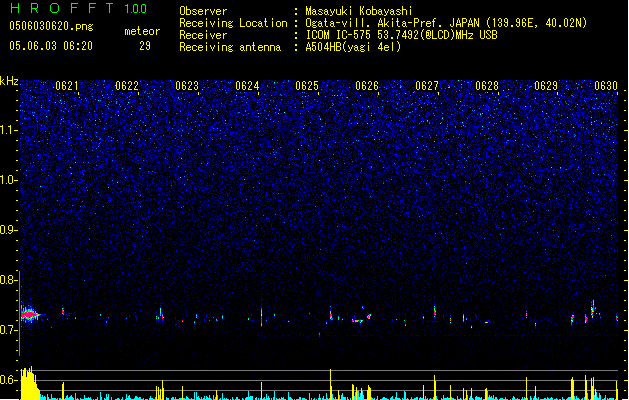This screenshot has height=400, width=629.
Task: Click the 0630 time marker
Action: [606, 86]
